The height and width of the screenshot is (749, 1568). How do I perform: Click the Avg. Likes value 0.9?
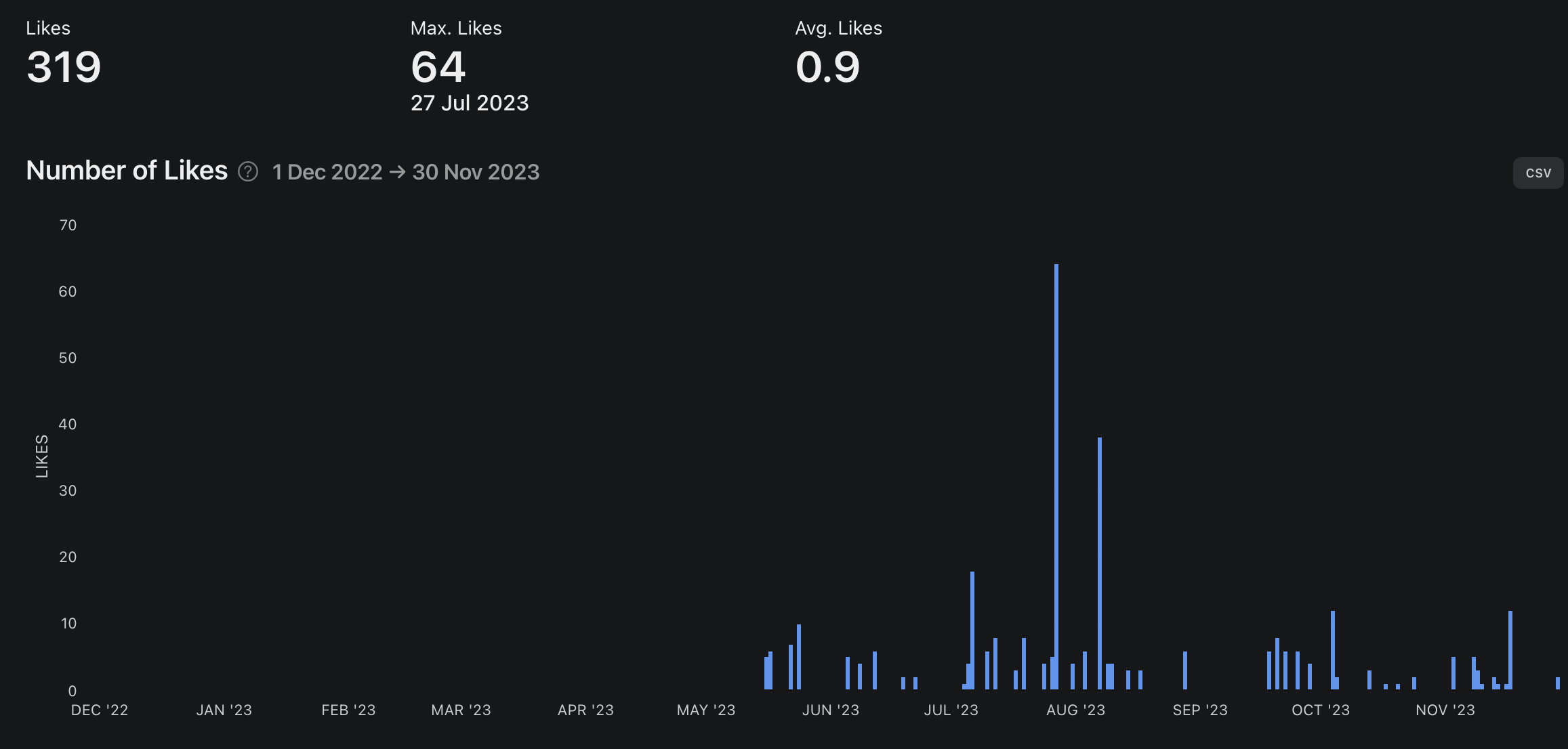[x=827, y=67]
